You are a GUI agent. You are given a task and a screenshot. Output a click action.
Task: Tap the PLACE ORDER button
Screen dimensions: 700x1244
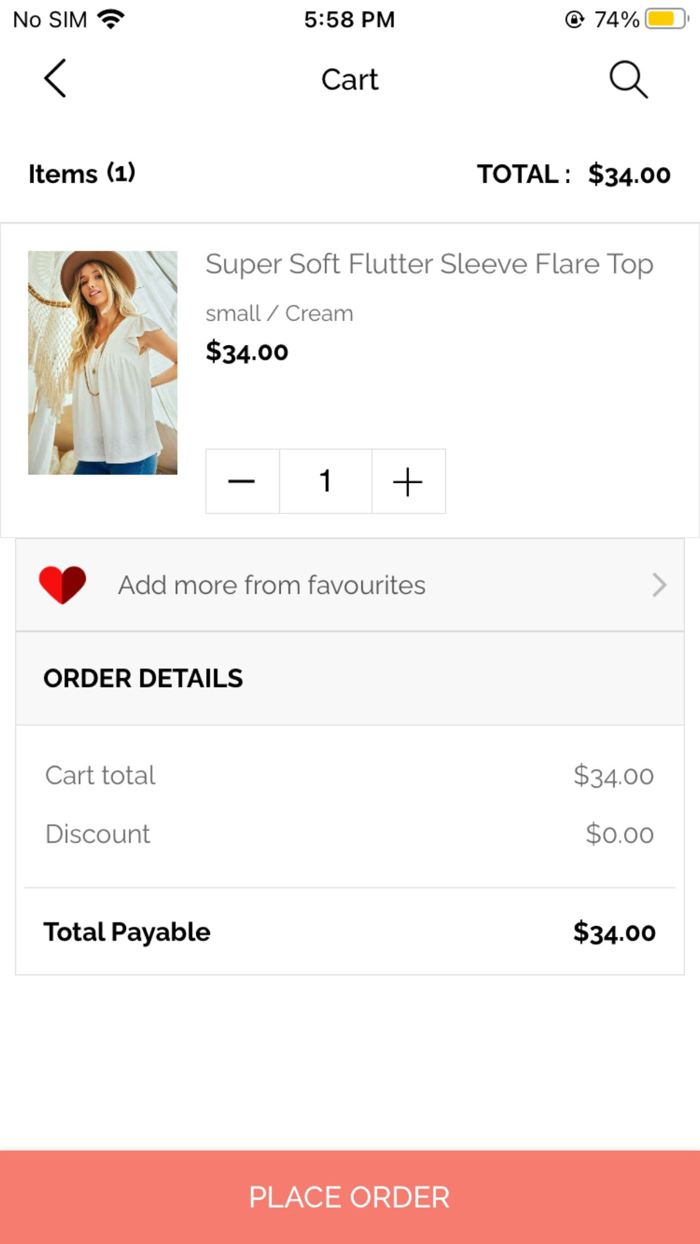[x=349, y=1196]
